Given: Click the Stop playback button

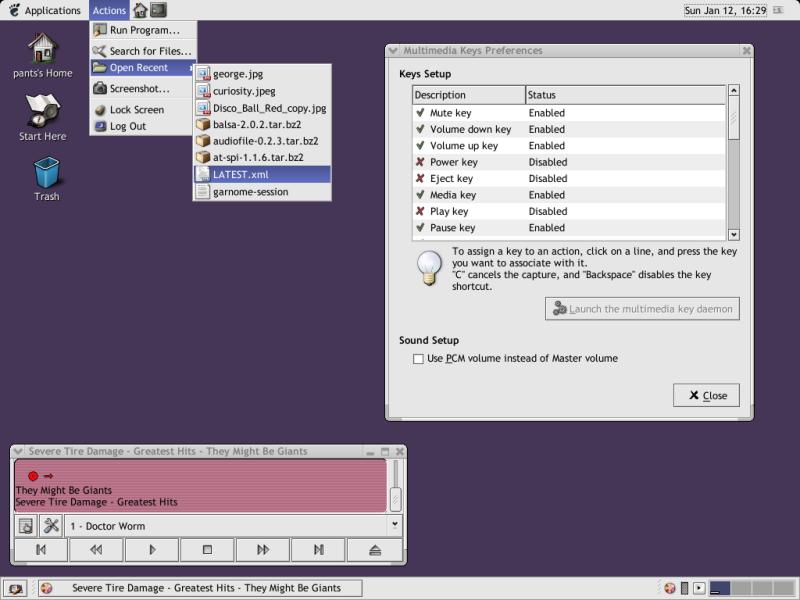Looking at the screenshot, I should (x=207, y=549).
